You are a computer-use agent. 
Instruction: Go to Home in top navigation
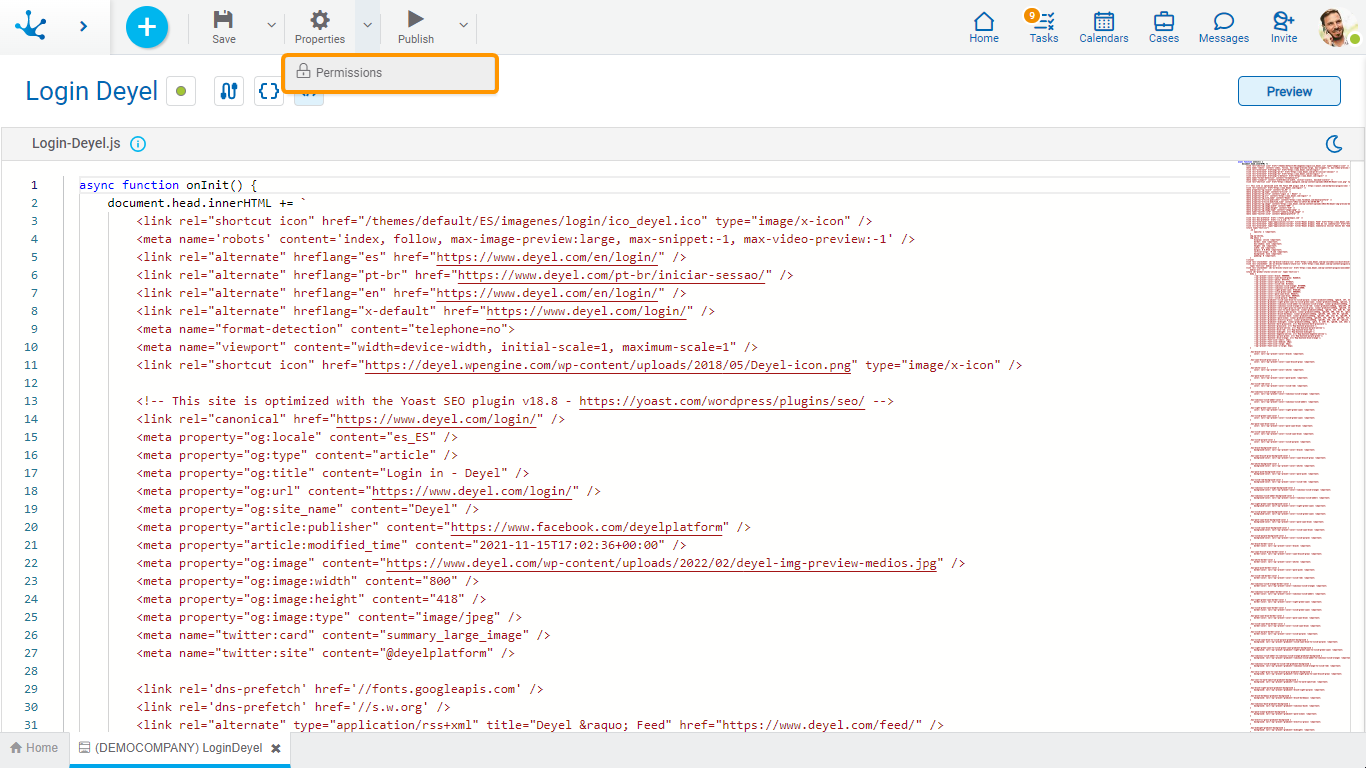tap(984, 27)
